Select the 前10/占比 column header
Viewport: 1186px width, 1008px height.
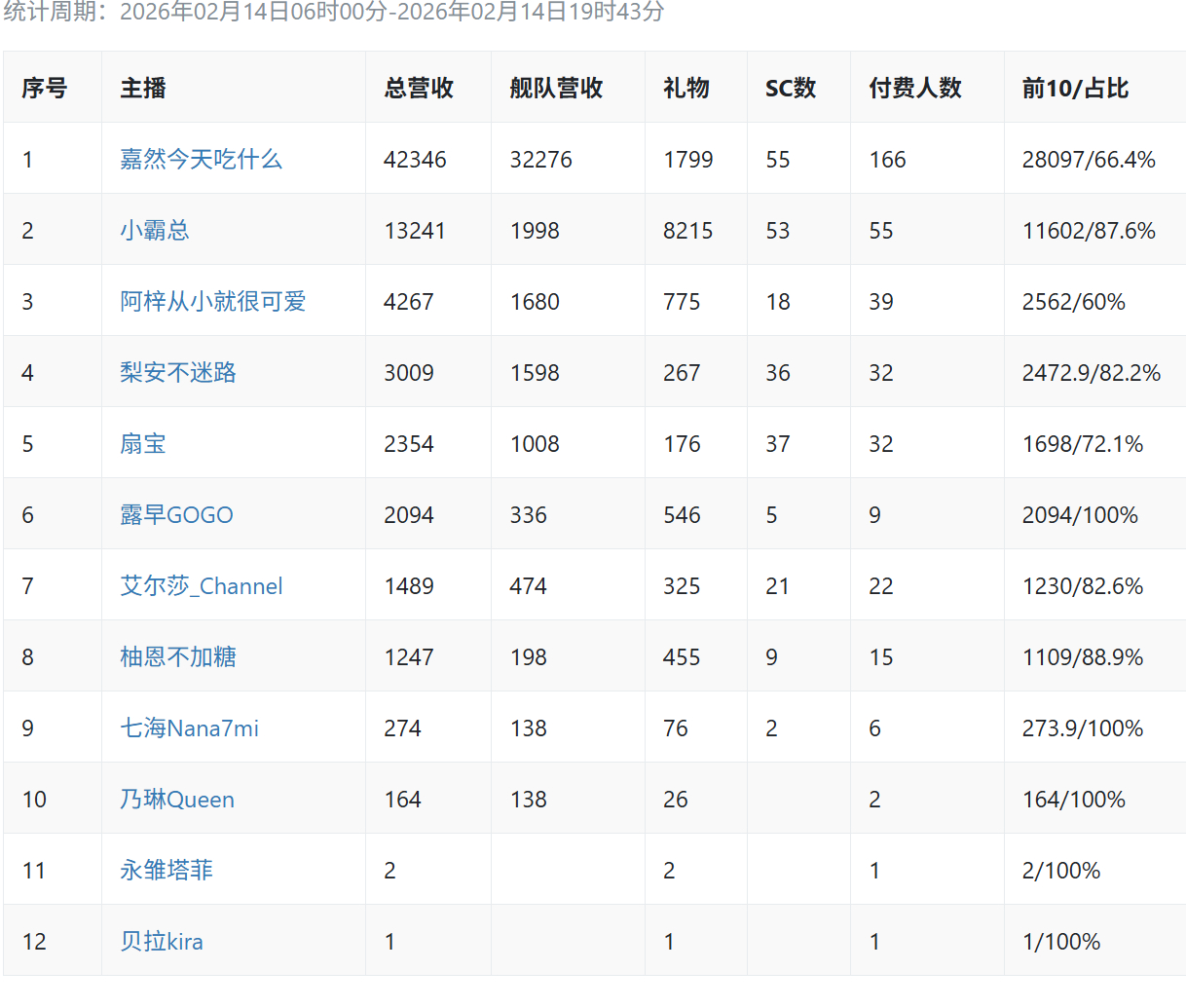click(1075, 88)
